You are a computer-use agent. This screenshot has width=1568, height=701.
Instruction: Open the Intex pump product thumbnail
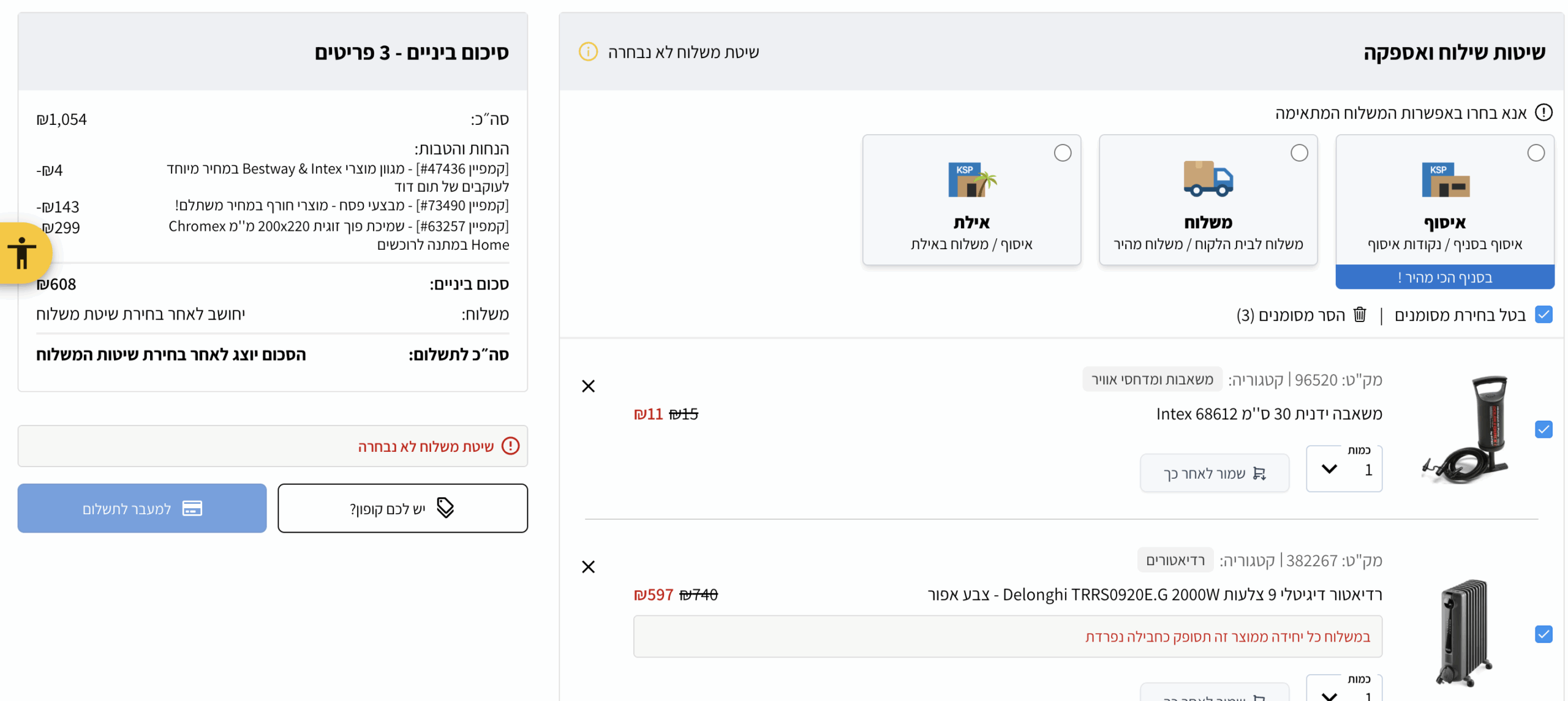pos(1466,429)
